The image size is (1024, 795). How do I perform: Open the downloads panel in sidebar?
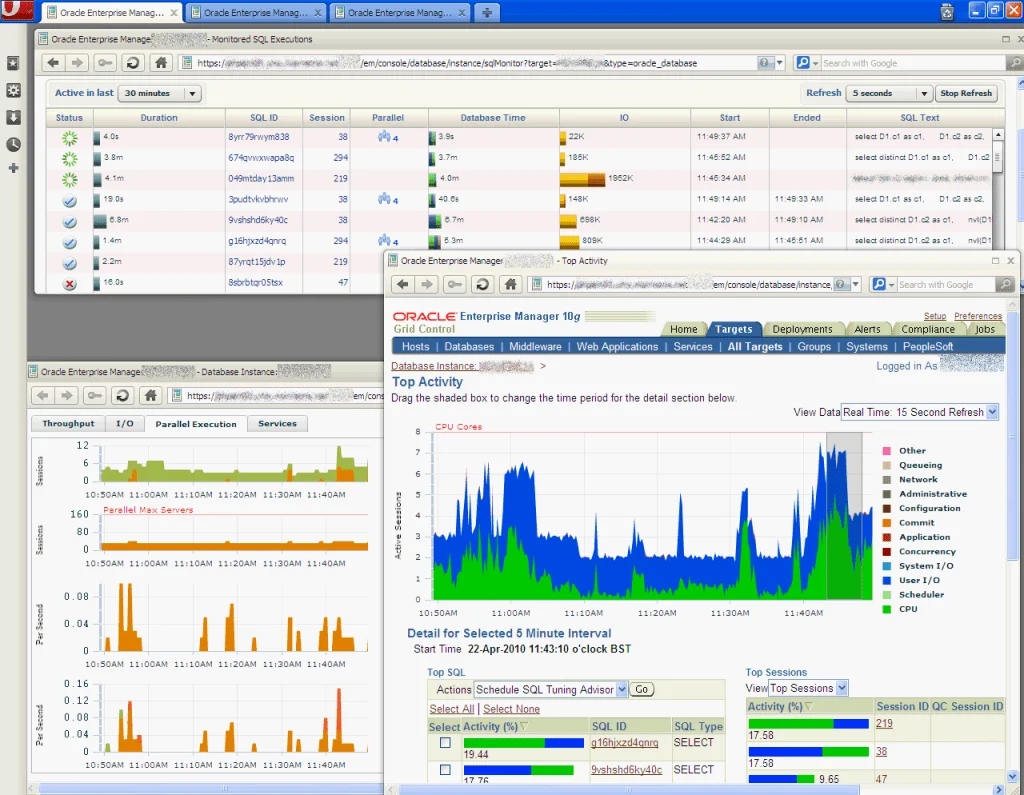pos(13,117)
